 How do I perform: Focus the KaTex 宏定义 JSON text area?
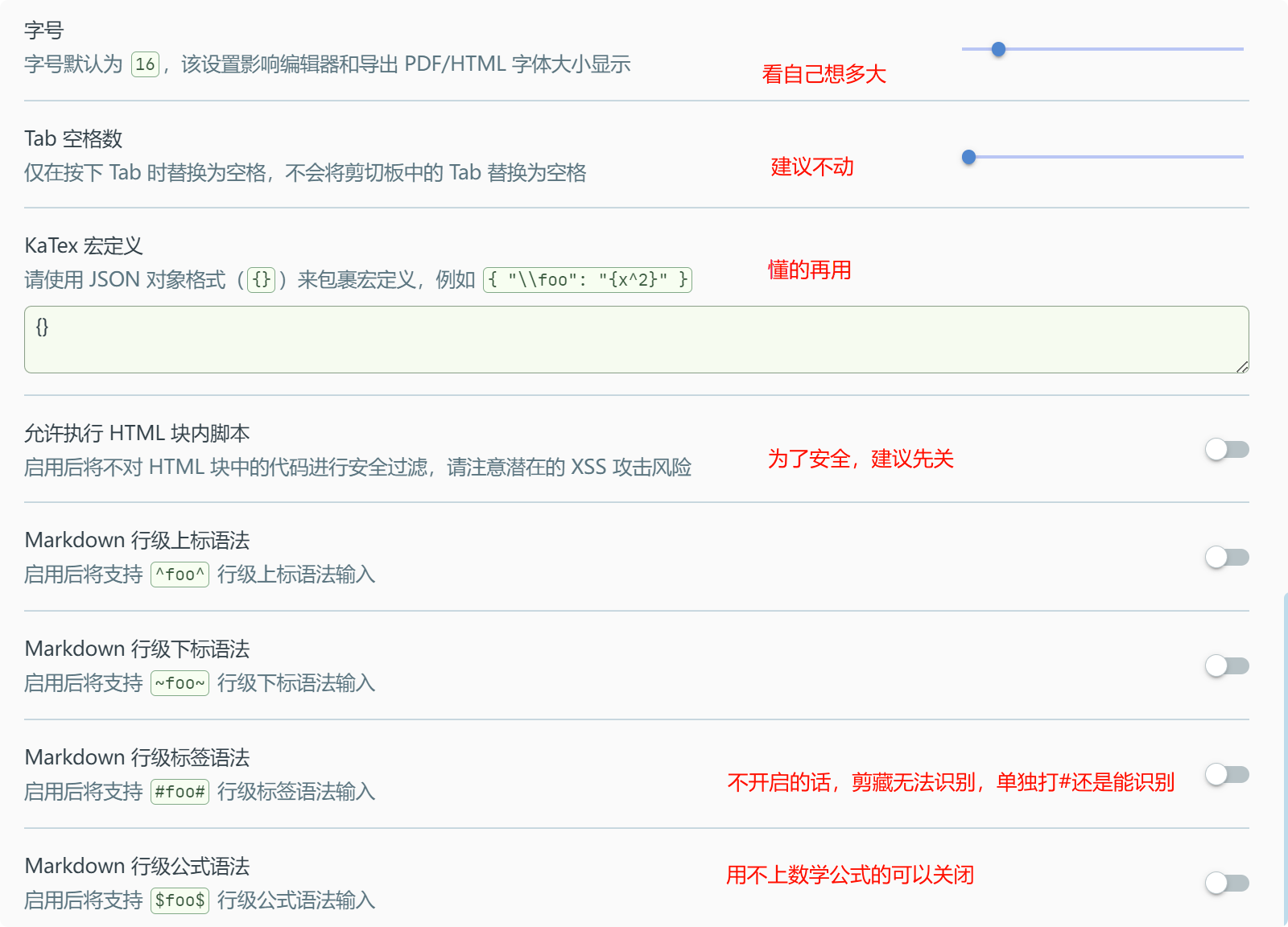point(636,340)
